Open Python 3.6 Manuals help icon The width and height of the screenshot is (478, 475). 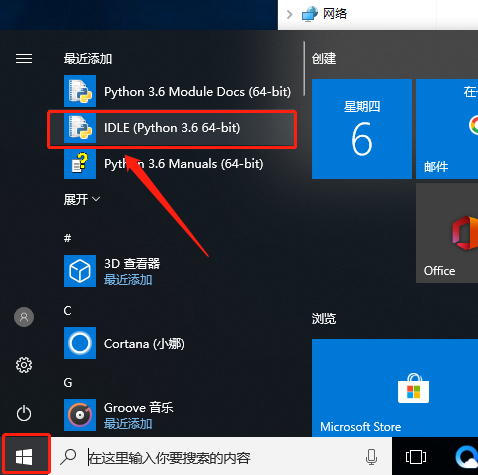[x=80, y=163]
